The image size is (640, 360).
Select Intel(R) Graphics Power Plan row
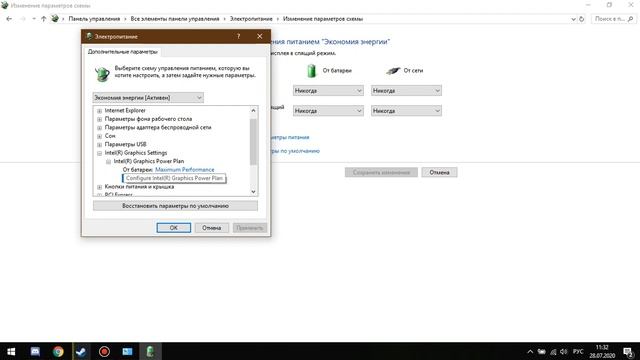point(149,161)
